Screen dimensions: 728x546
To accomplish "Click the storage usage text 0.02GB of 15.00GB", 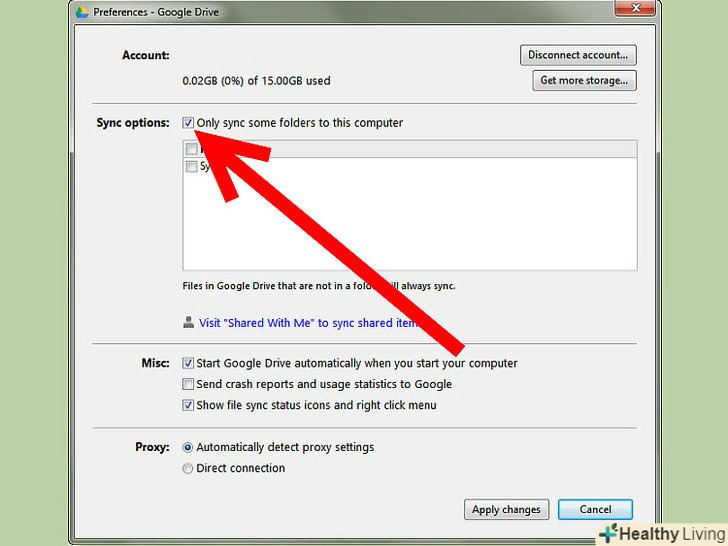I will click(x=256, y=81).
